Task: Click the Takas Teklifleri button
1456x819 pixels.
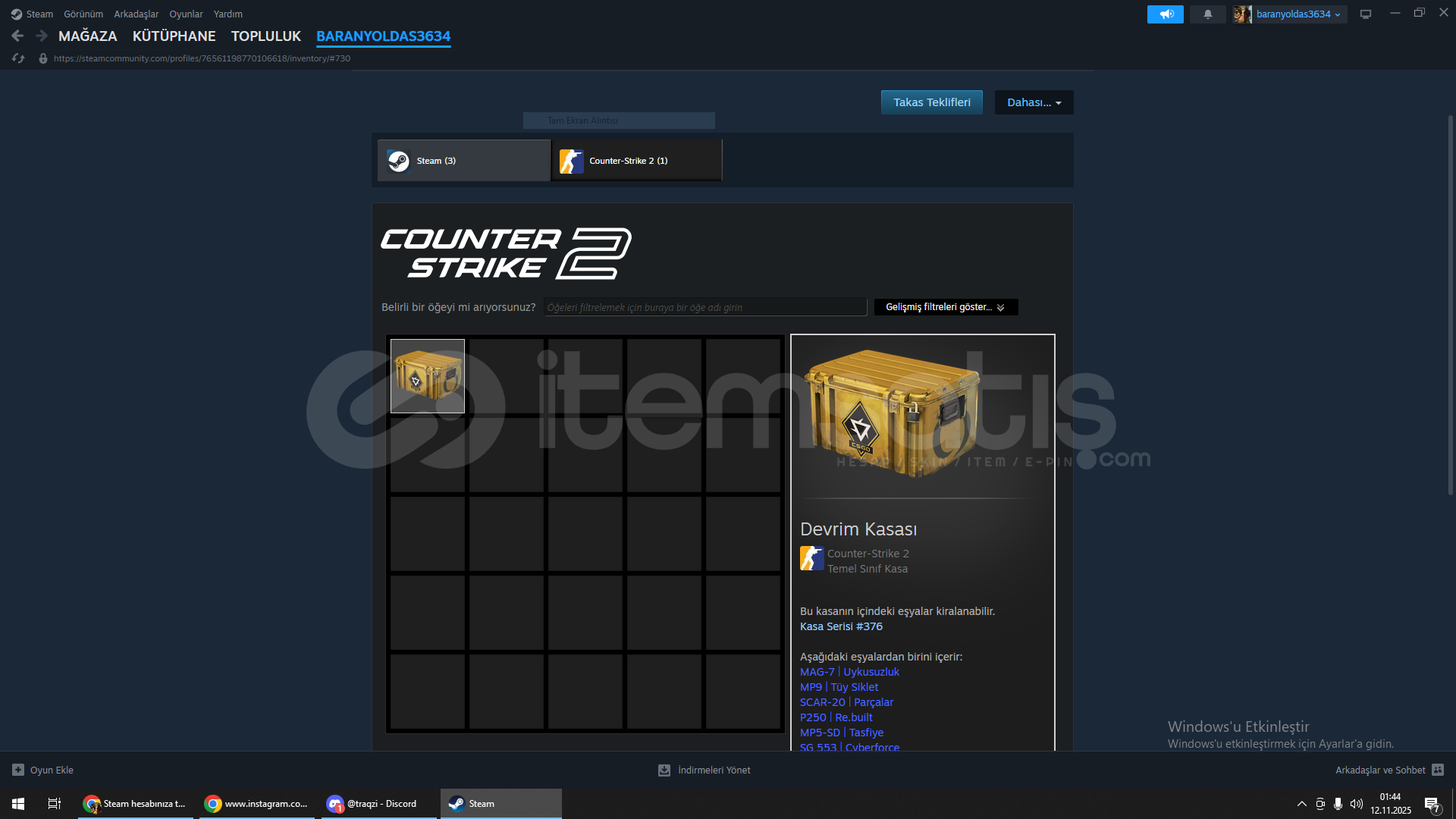Action: (931, 102)
